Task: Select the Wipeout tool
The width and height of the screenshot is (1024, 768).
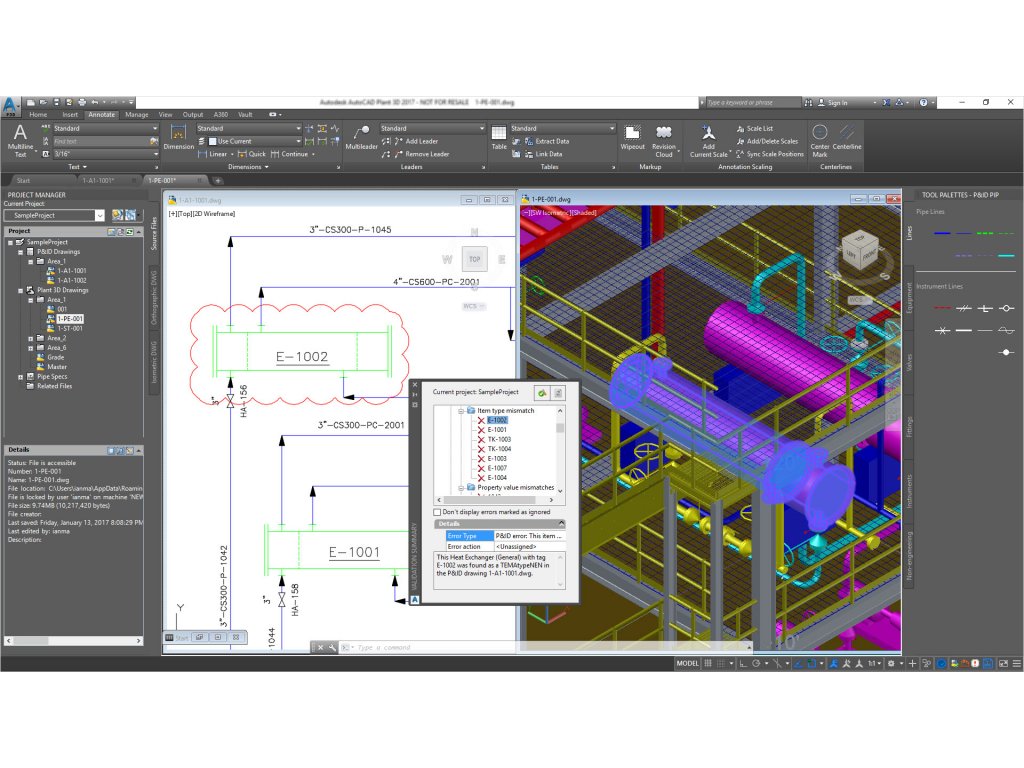Action: (x=632, y=137)
